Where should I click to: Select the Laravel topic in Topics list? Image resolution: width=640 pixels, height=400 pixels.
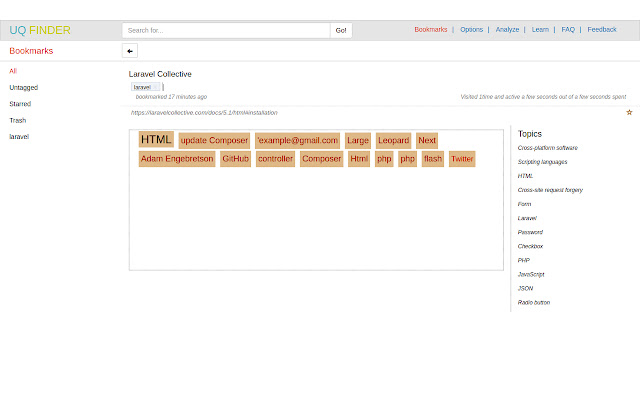point(527,218)
